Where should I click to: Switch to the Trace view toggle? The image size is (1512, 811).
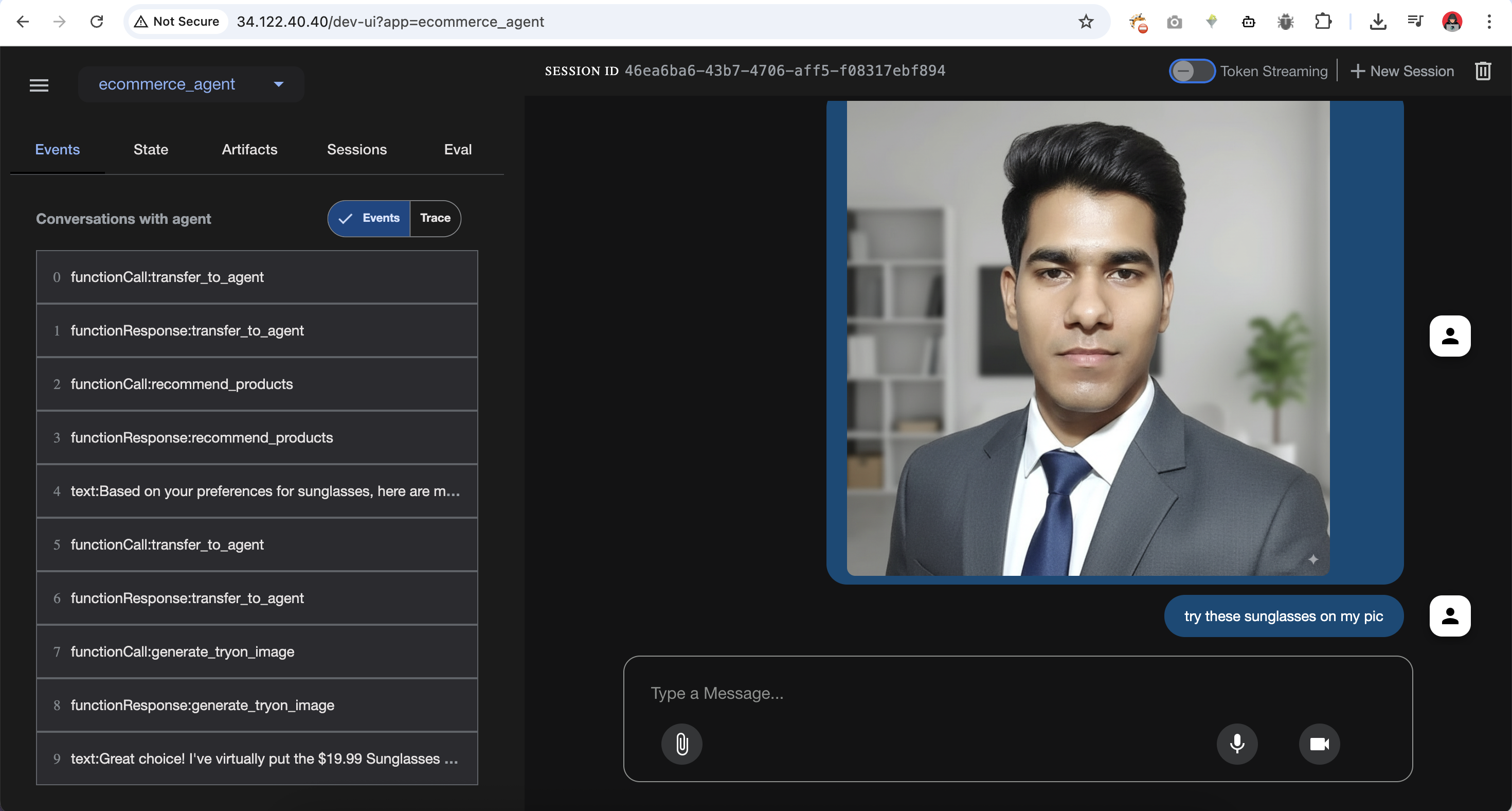435,219
